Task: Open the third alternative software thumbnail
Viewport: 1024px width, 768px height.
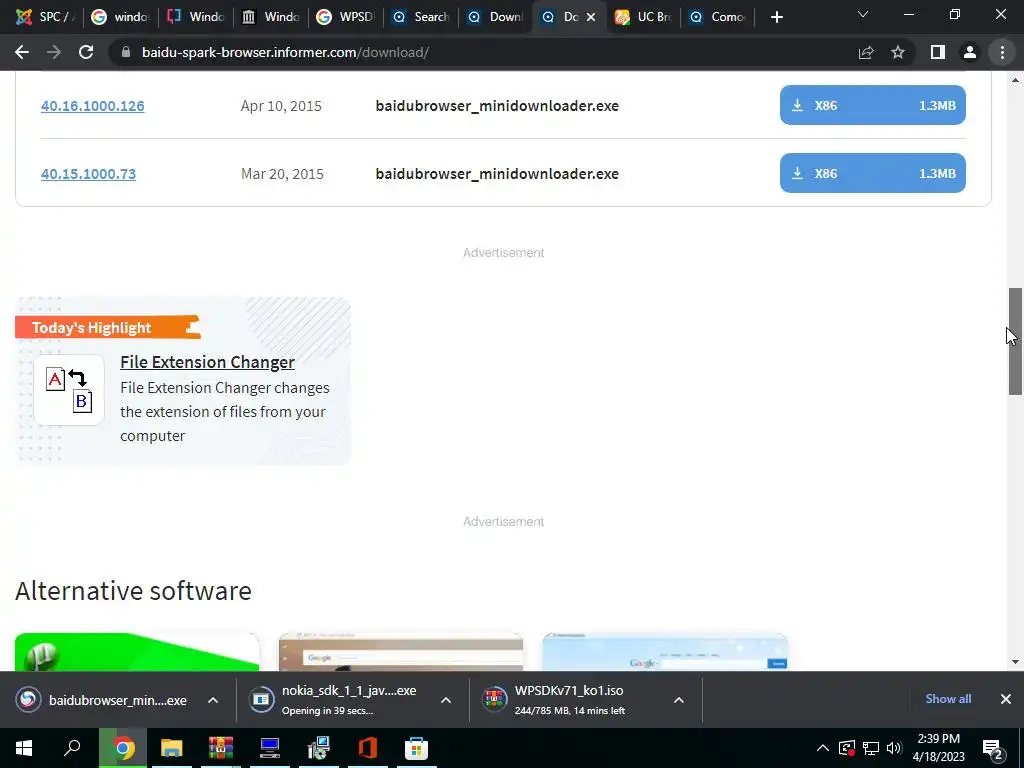Action: point(665,652)
